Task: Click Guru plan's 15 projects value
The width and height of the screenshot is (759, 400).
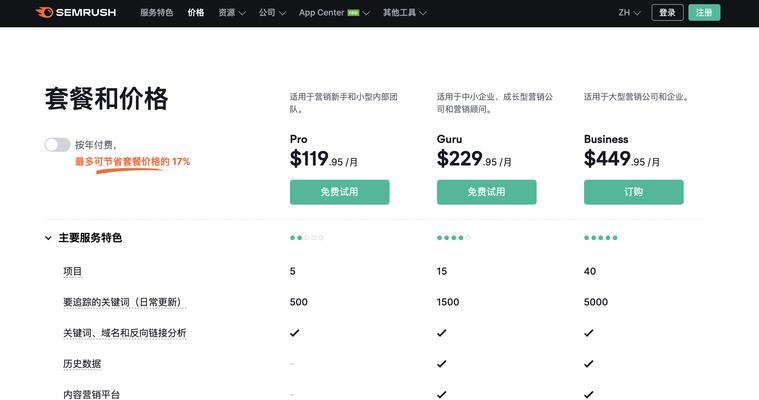Action: [441, 271]
